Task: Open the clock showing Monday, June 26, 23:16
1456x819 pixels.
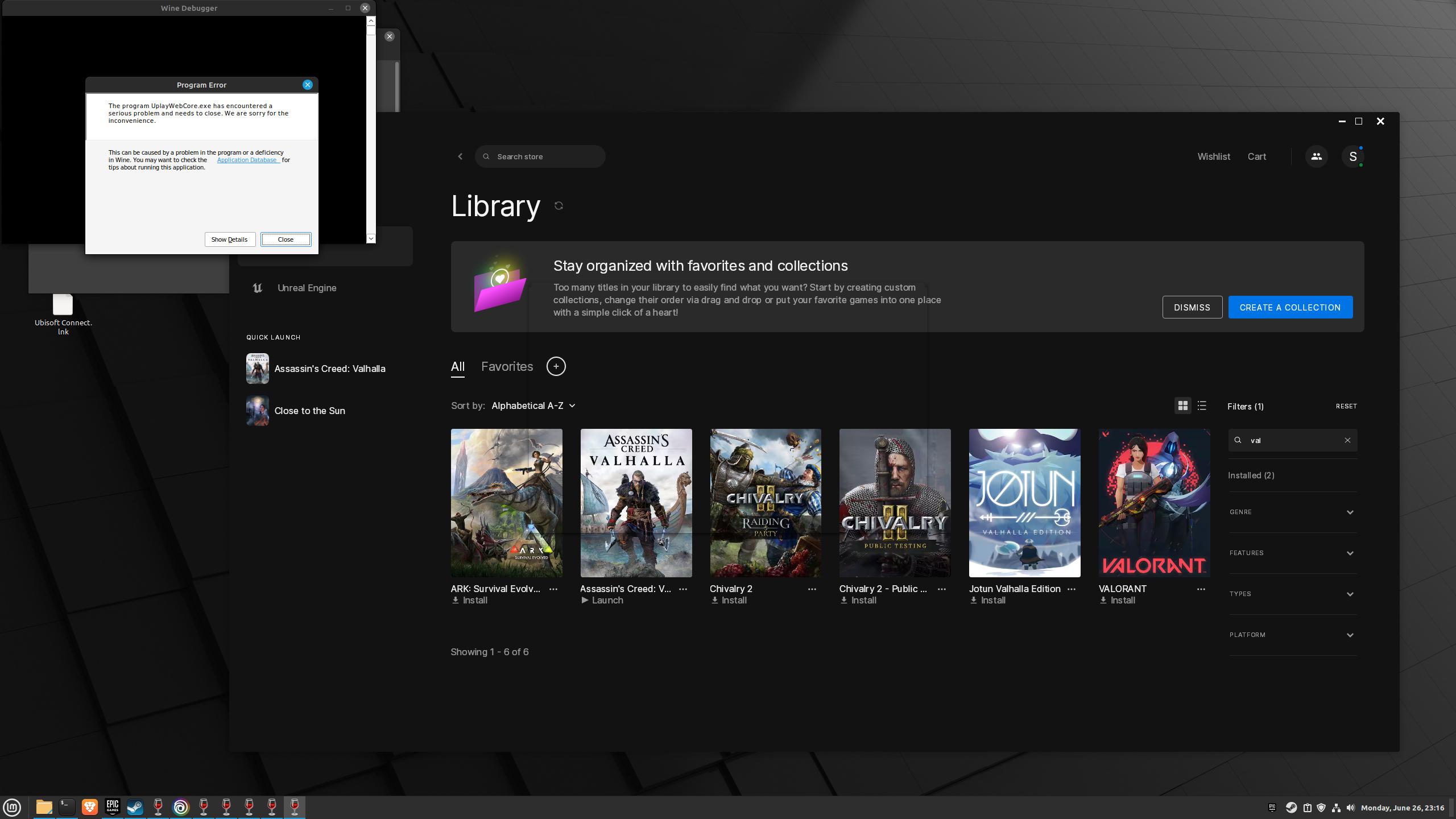Action: click(1403, 808)
